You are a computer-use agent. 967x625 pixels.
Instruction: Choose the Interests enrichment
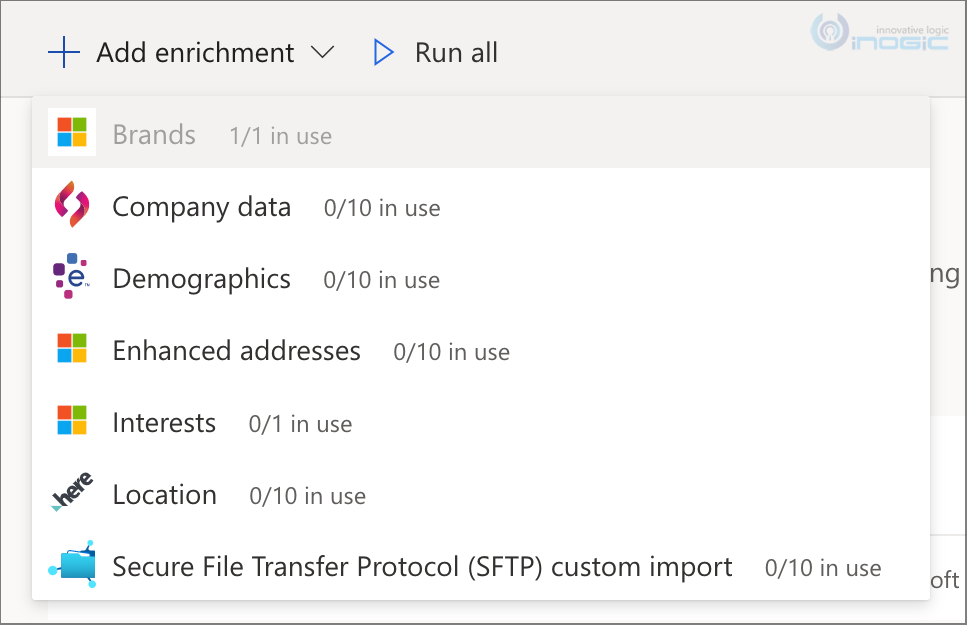[164, 423]
